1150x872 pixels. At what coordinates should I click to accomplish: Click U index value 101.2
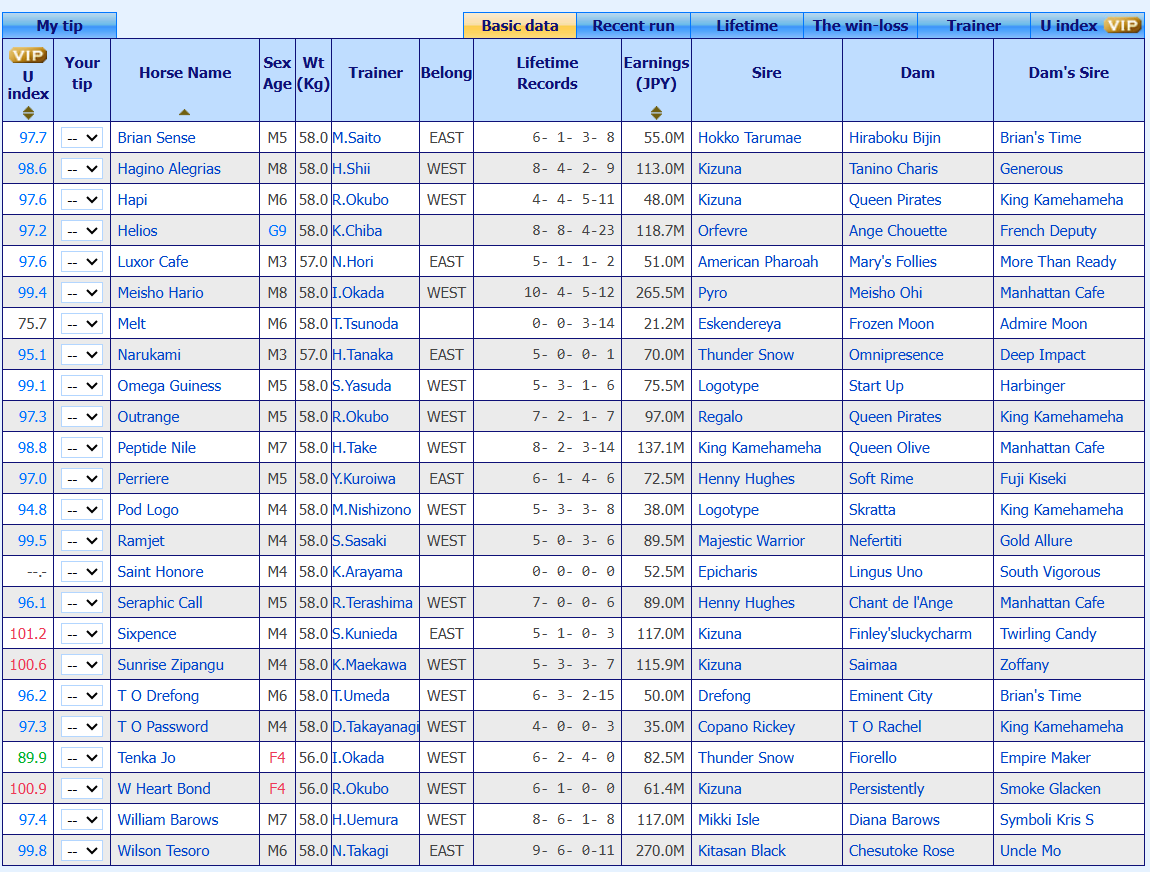(x=28, y=634)
